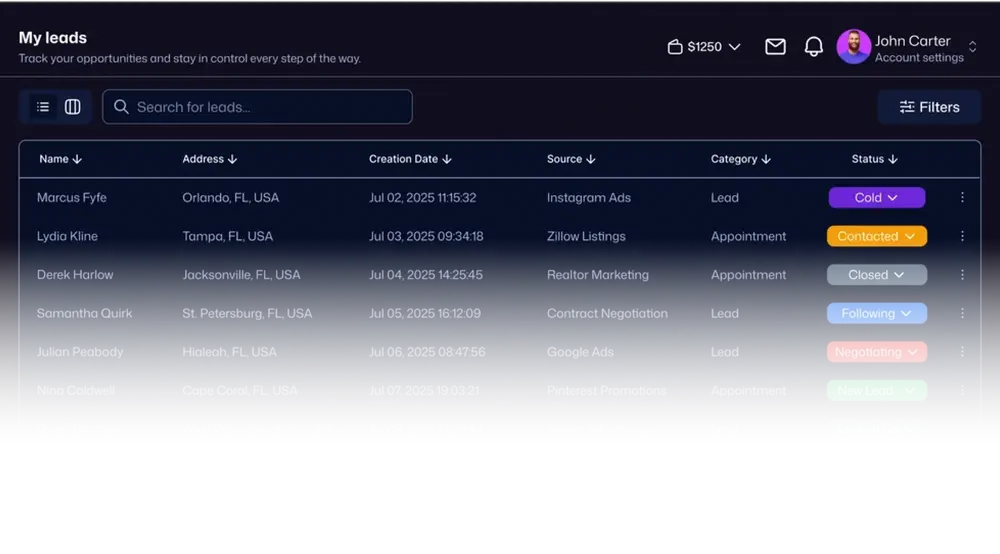The height and width of the screenshot is (554, 1000).
Task: Sort by Source column
Action: click(571, 159)
